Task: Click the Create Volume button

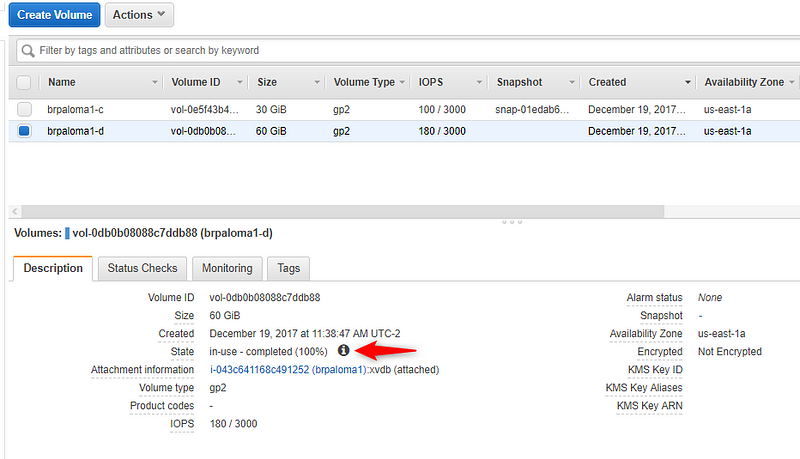Action: click(55, 15)
